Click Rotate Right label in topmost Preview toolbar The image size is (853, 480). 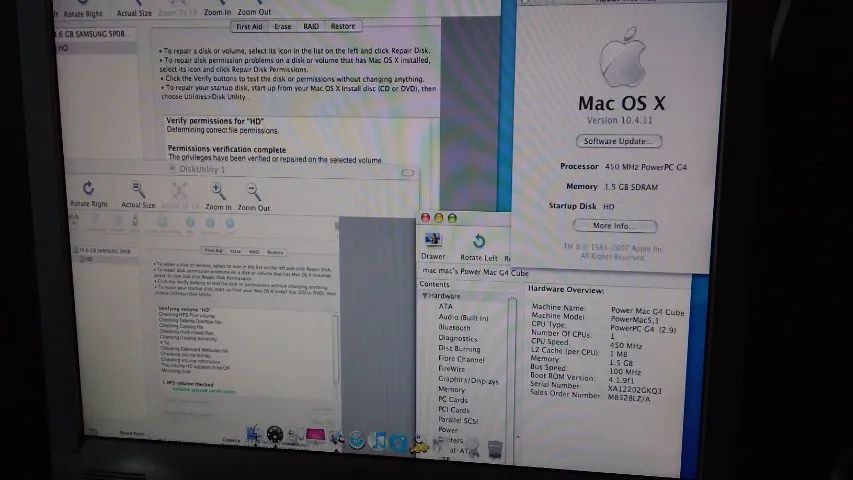tap(83, 14)
